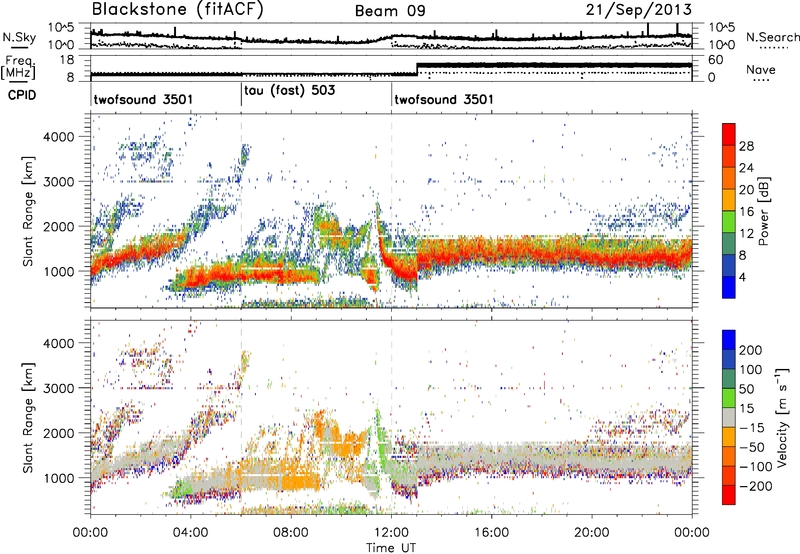Click the "12" power colorbar label
Image resolution: width=800 pixels, height=554 pixels.
click(x=746, y=234)
